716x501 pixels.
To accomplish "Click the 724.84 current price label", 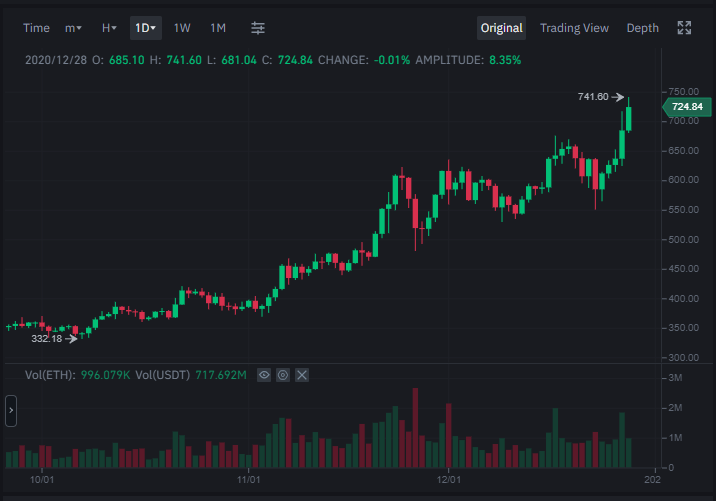I will [x=687, y=107].
